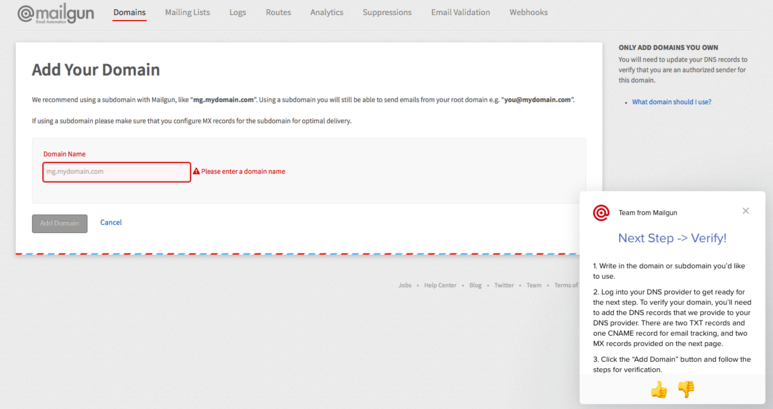This screenshot has height=409, width=773.
Task: Open the Webhooks tab
Action: [528, 12]
